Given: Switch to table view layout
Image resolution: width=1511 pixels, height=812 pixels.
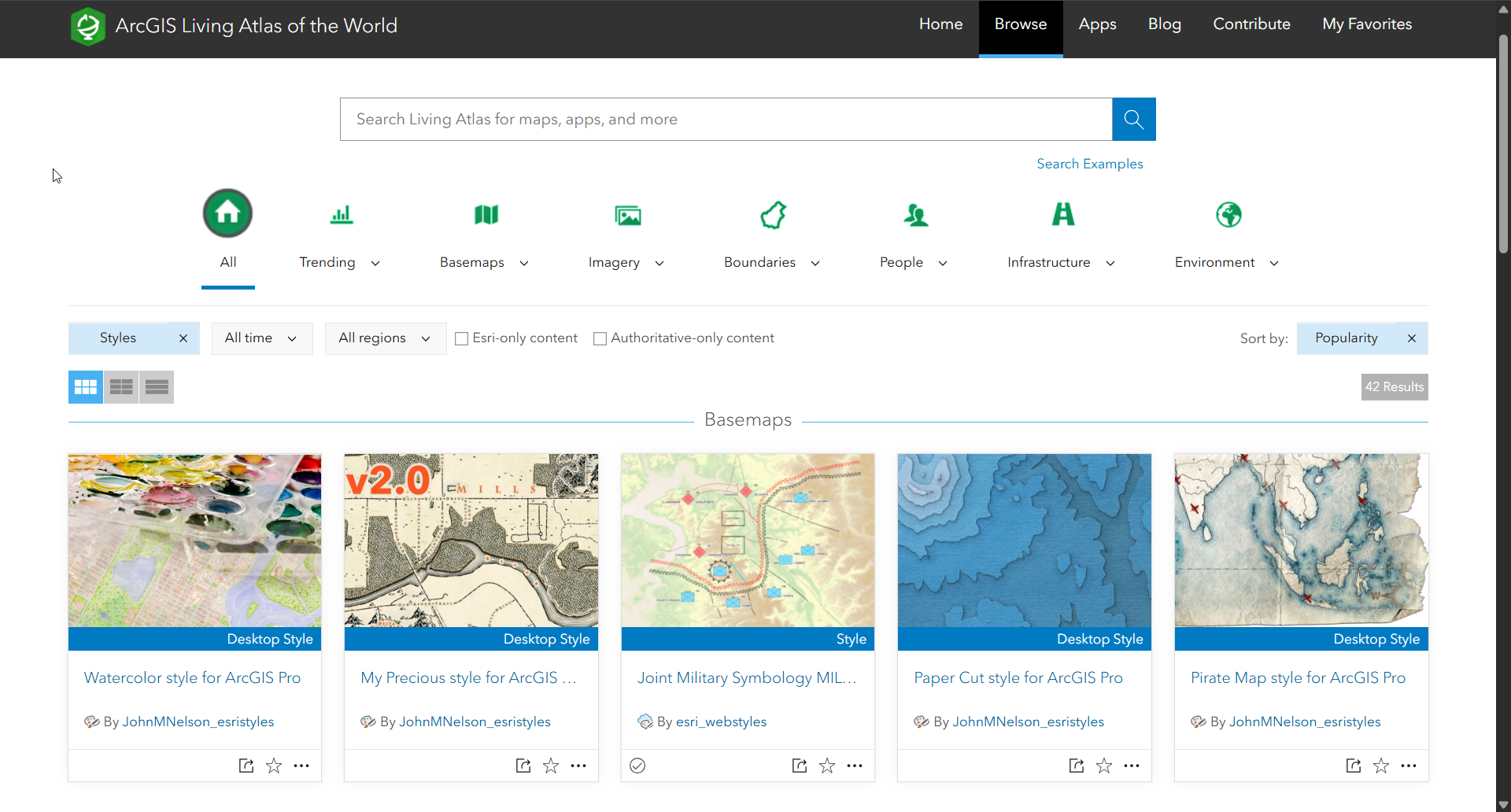Looking at the screenshot, I should [x=120, y=386].
